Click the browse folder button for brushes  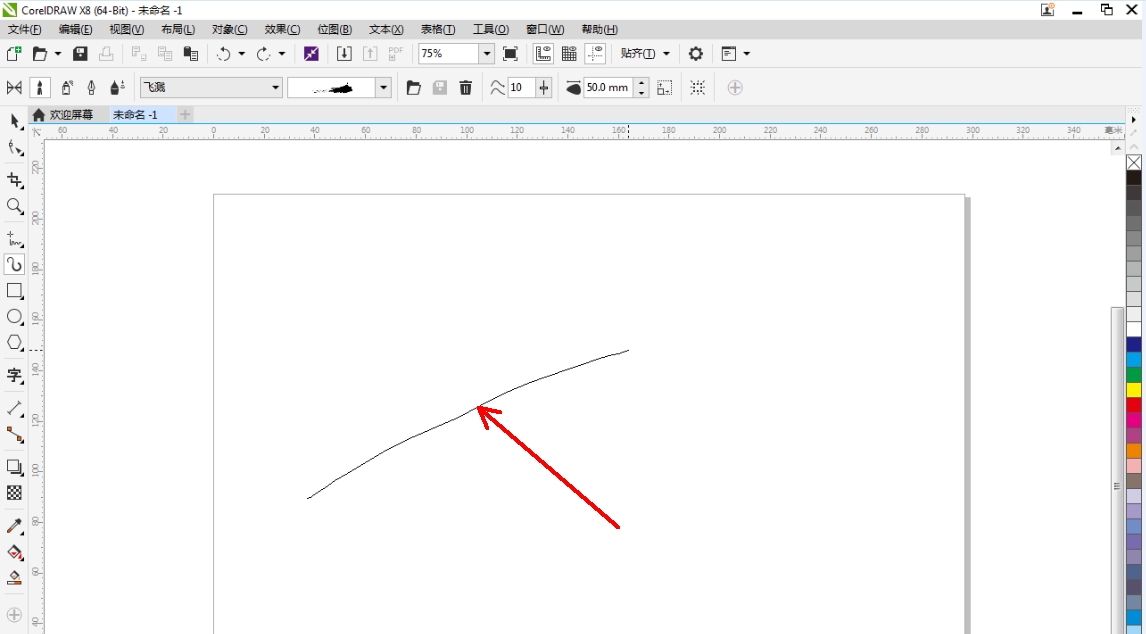[x=413, y=88]
